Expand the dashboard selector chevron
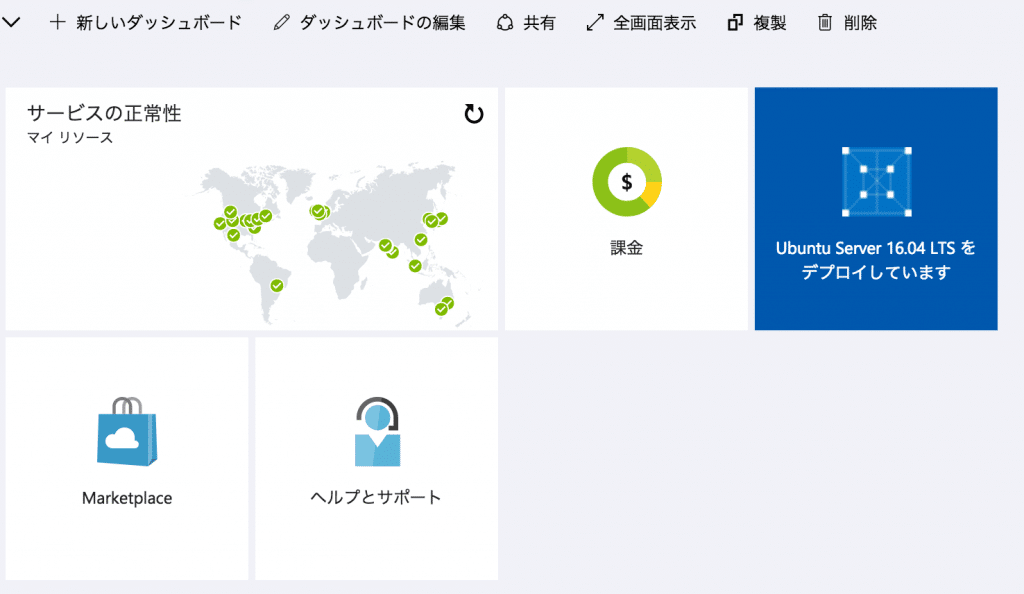 (11, 23)
